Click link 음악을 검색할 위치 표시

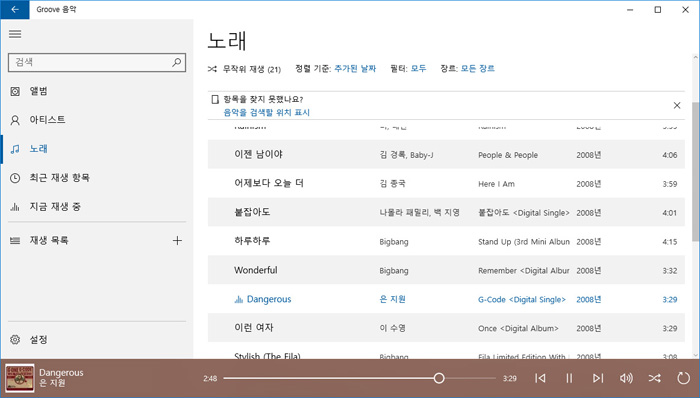(x=267, y=112)
